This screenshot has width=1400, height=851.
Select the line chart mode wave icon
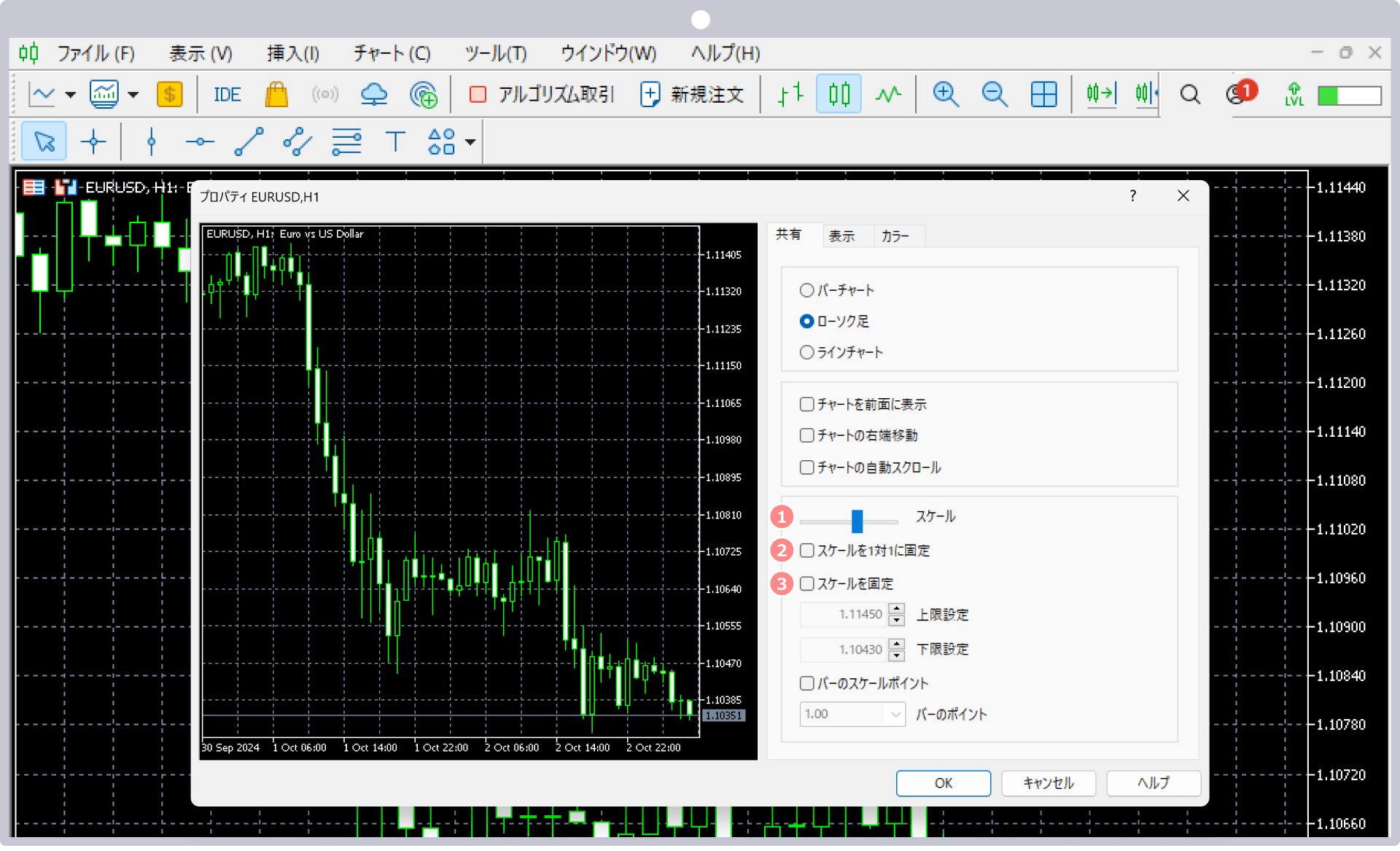click(888, 95)
